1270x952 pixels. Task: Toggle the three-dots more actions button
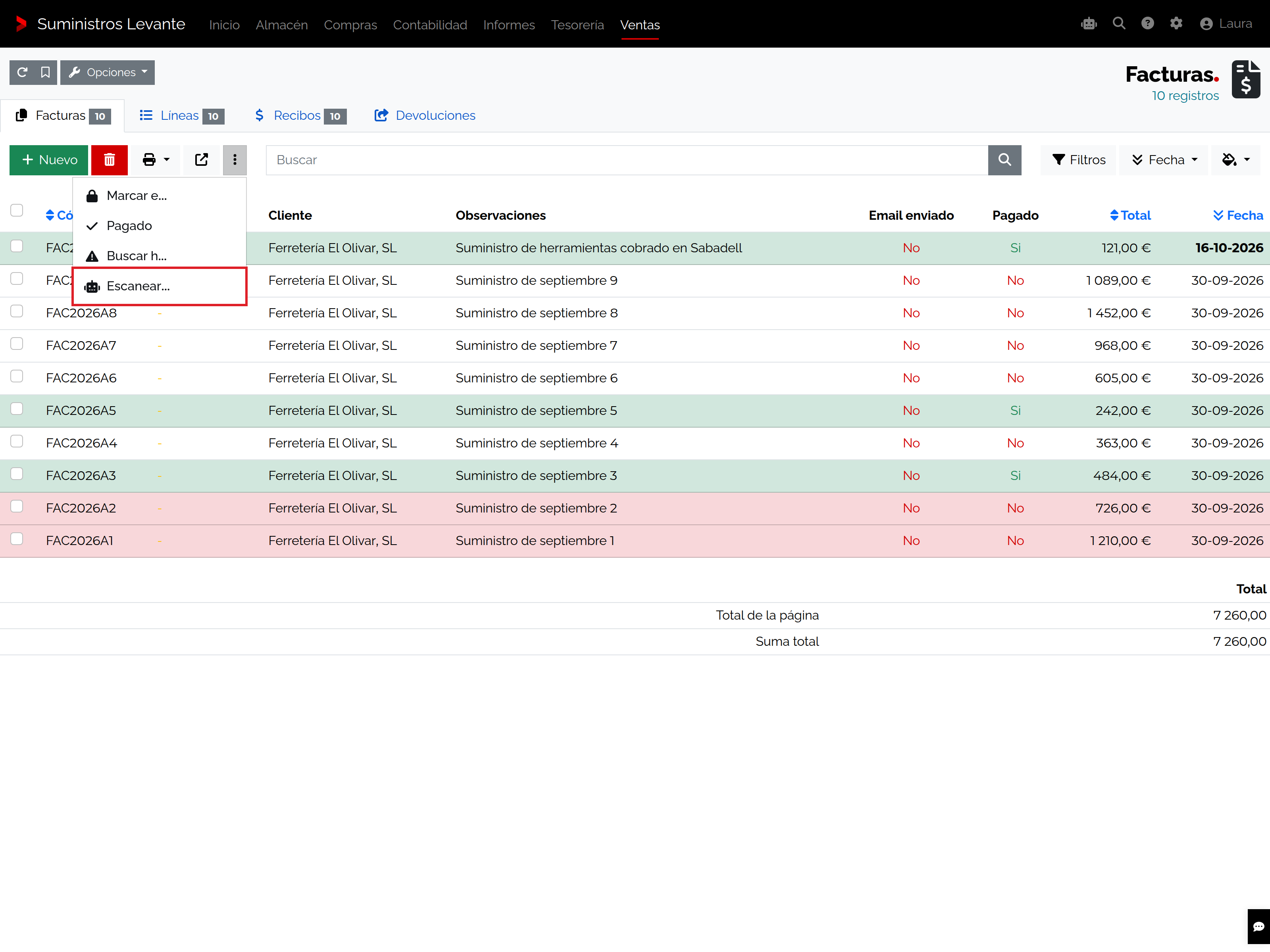pos(235,160)
